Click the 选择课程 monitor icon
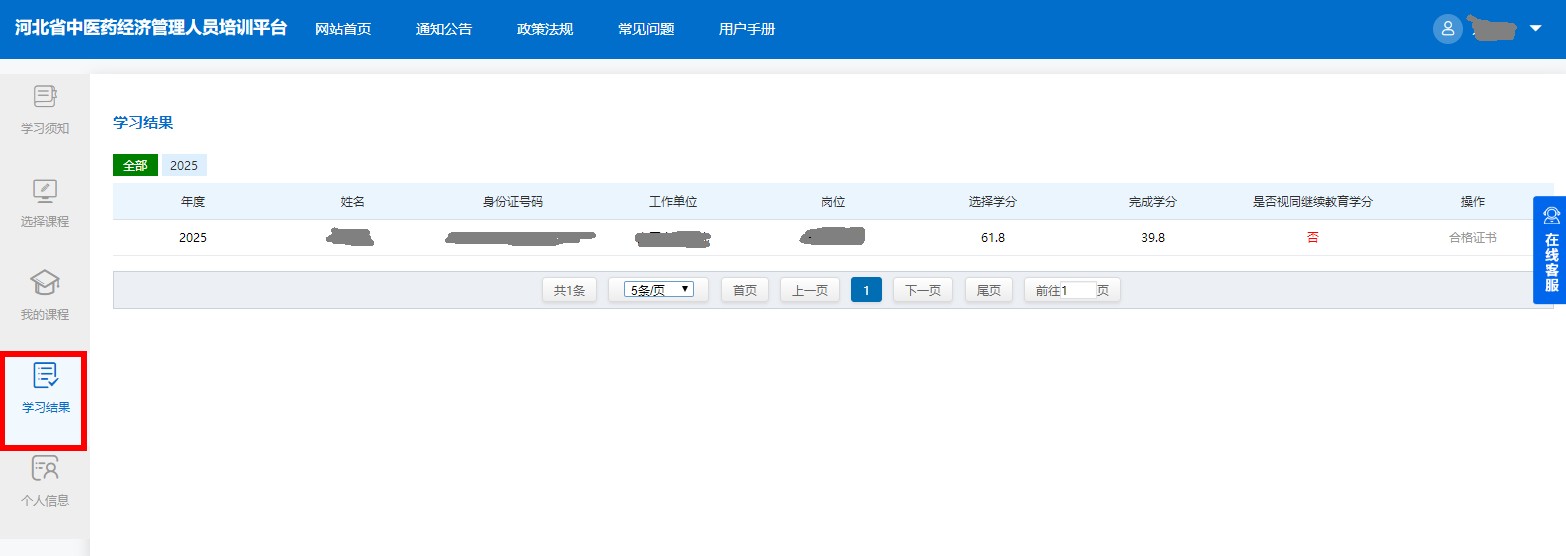Image resolution: width=1566 pixels, height=556 pixels. point(45,190)
